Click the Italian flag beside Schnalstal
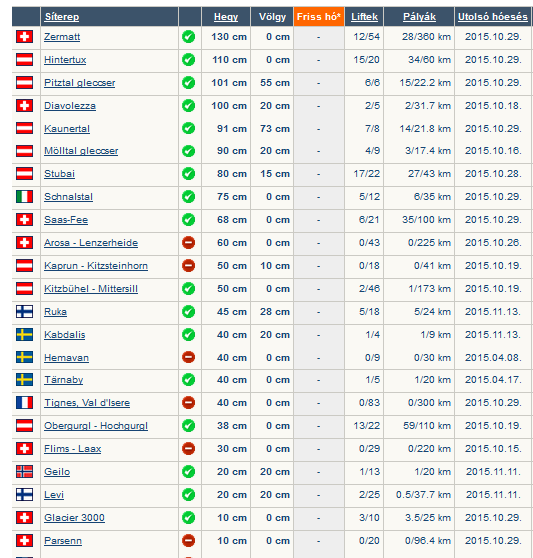Viewport: 533px width, 558px height. click(x=25, y=196)
